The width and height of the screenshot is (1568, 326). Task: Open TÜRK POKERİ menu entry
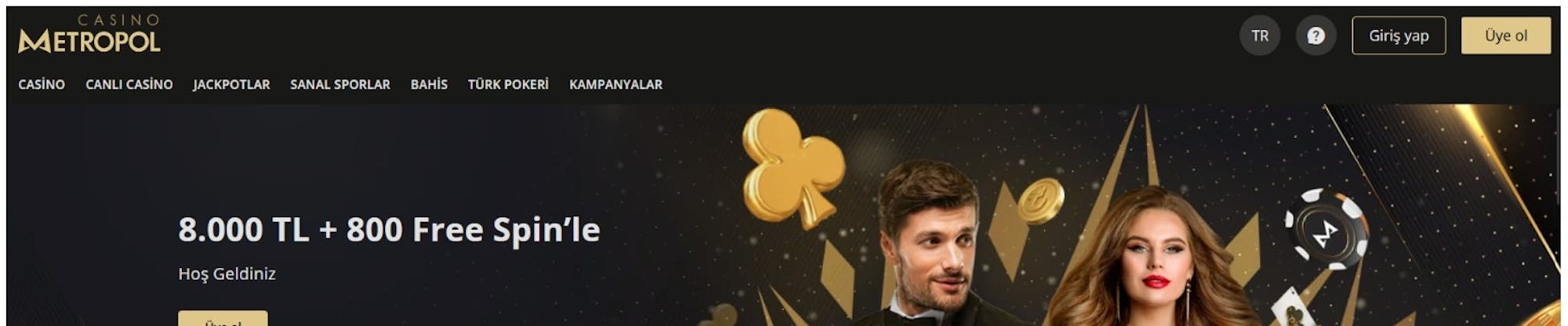click(508, 85)
